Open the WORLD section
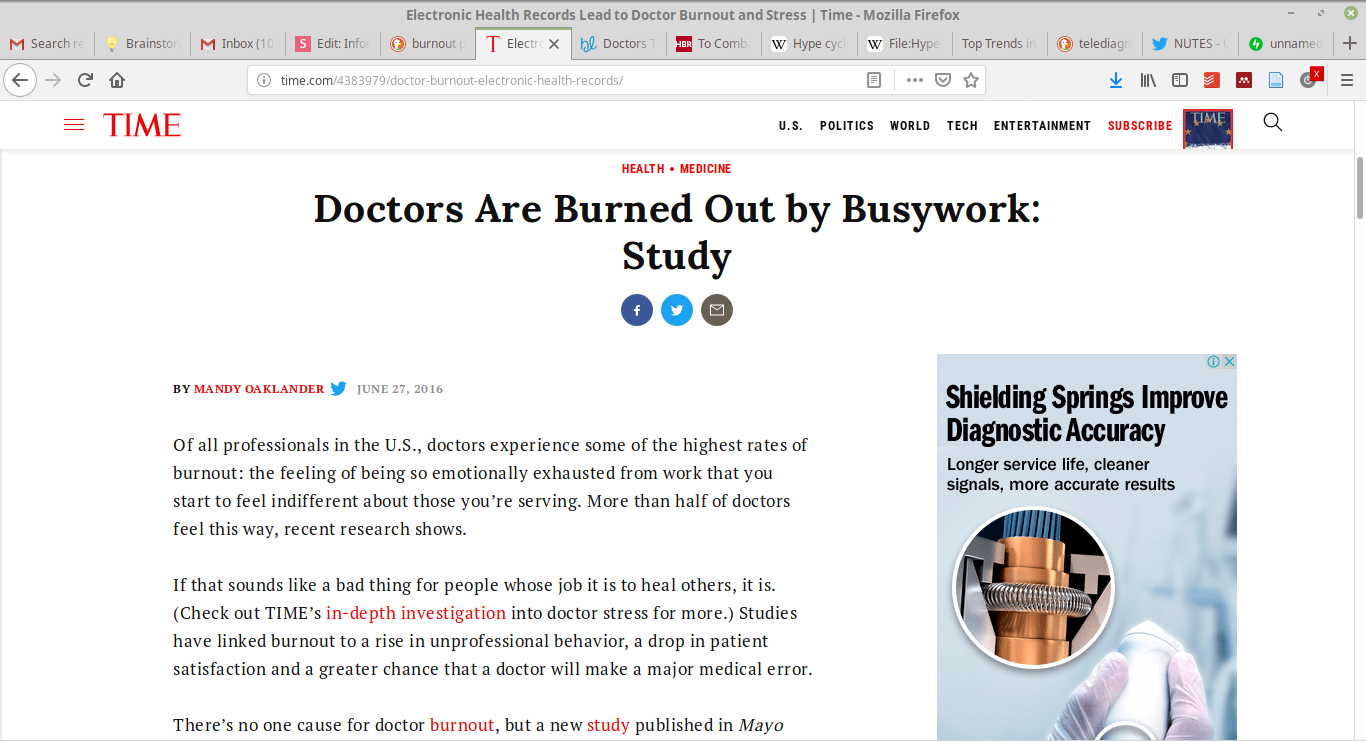This screenshot has height=741, width=1366. pos(910,126)
